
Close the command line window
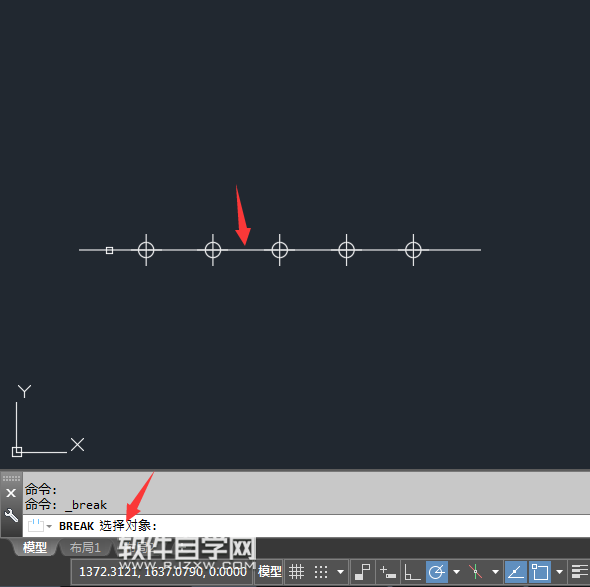[x=11, y=493]
